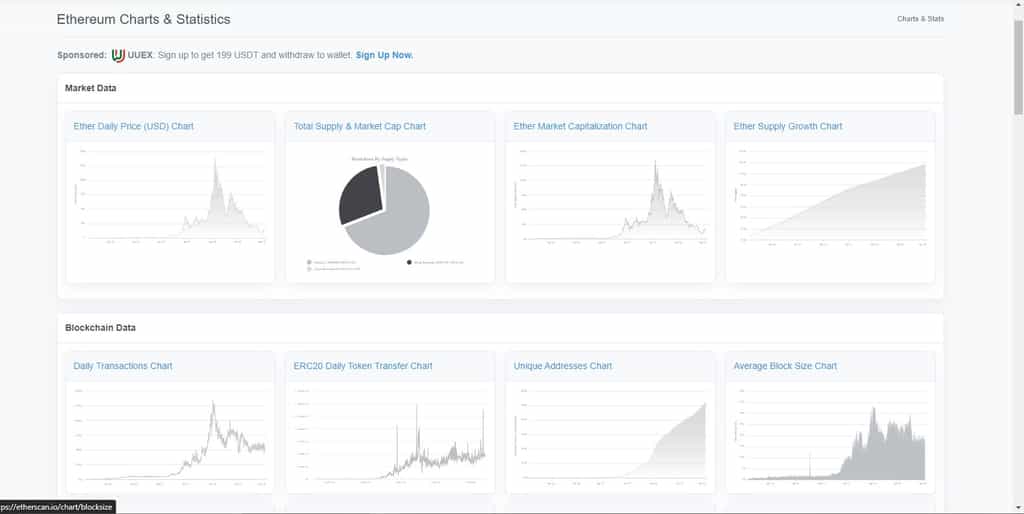This screenshot has height=514, width=1024.
Task: Open Ether Supply Growth Chart link
Action: (788, 126)
